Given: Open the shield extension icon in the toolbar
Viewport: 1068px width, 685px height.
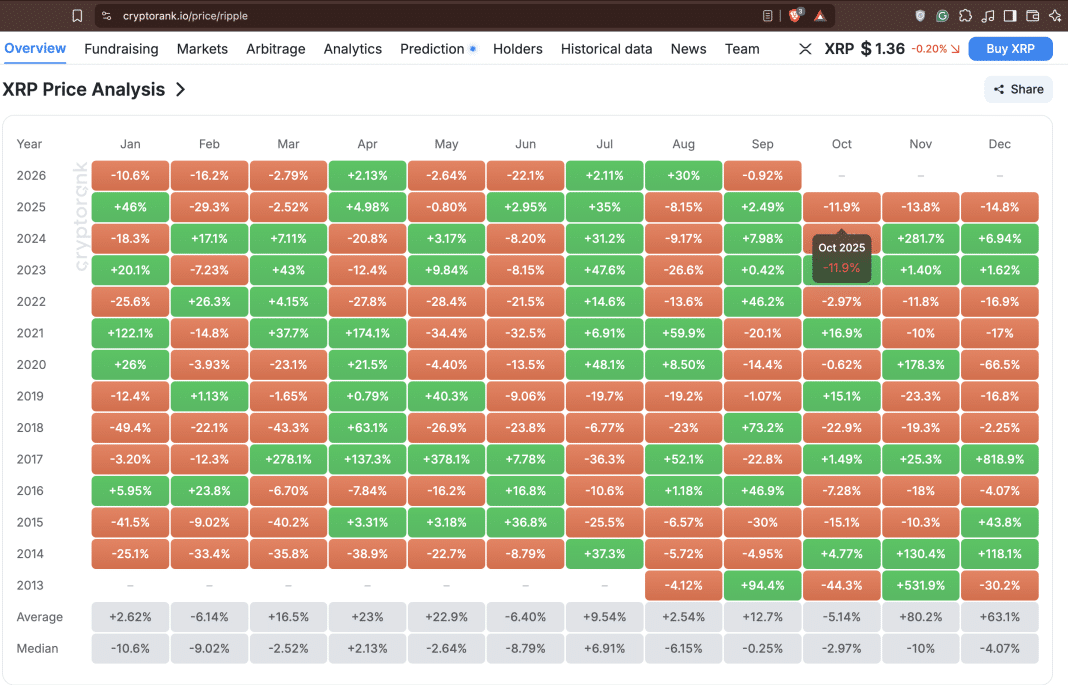Looking at the screenshot, I should 920,16.
